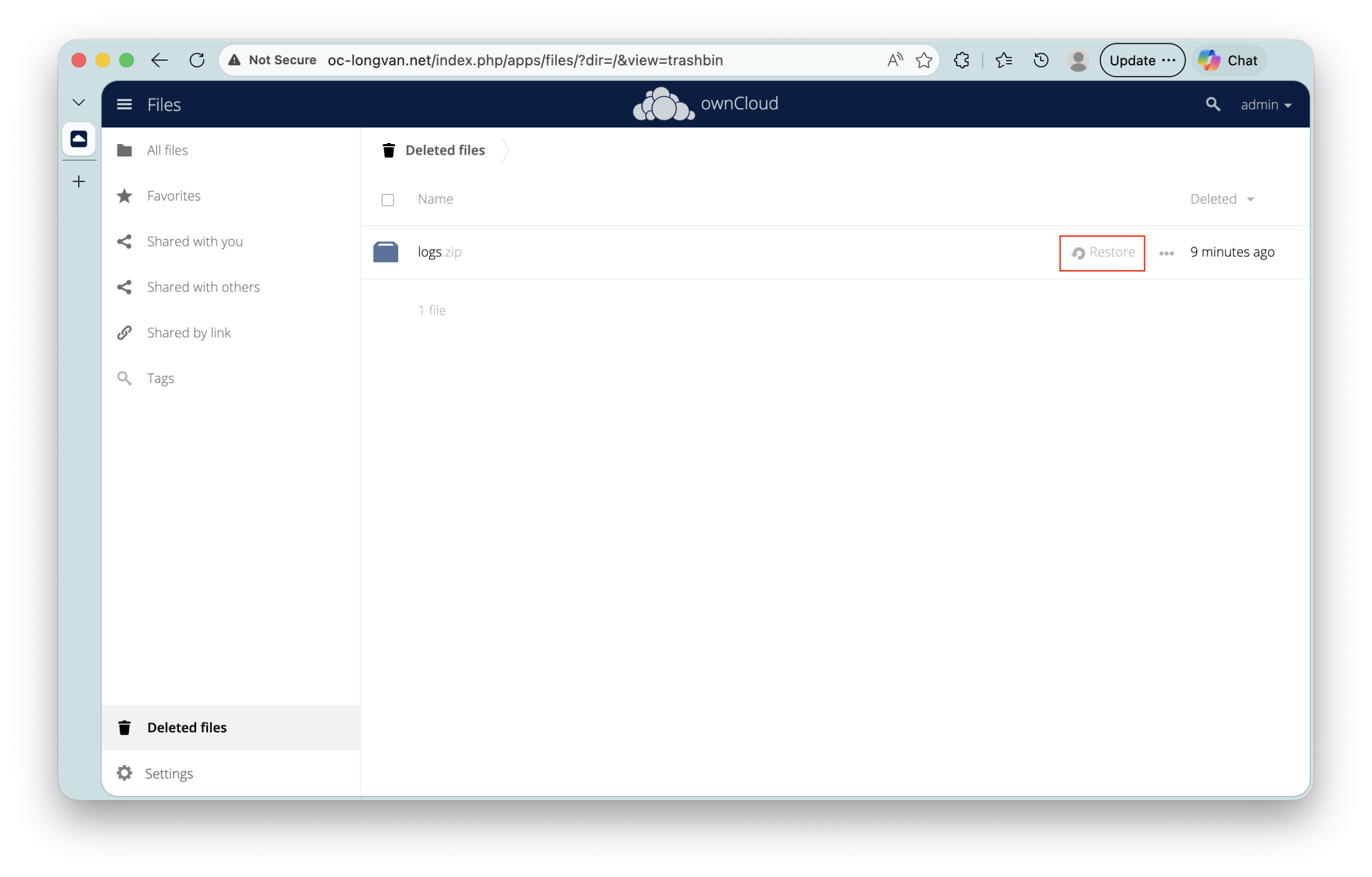Restore the logs.zip file

(1102, 252)
